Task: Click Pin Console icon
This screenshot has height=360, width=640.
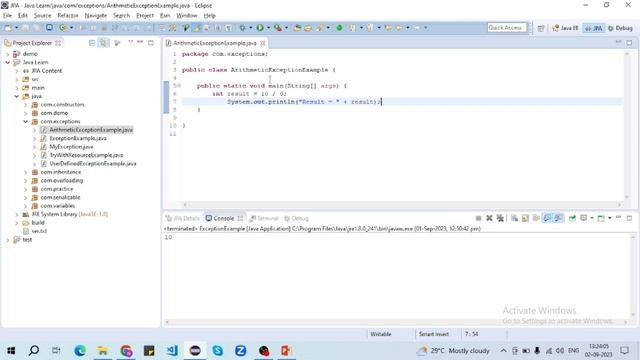Action: pos(572,218)
